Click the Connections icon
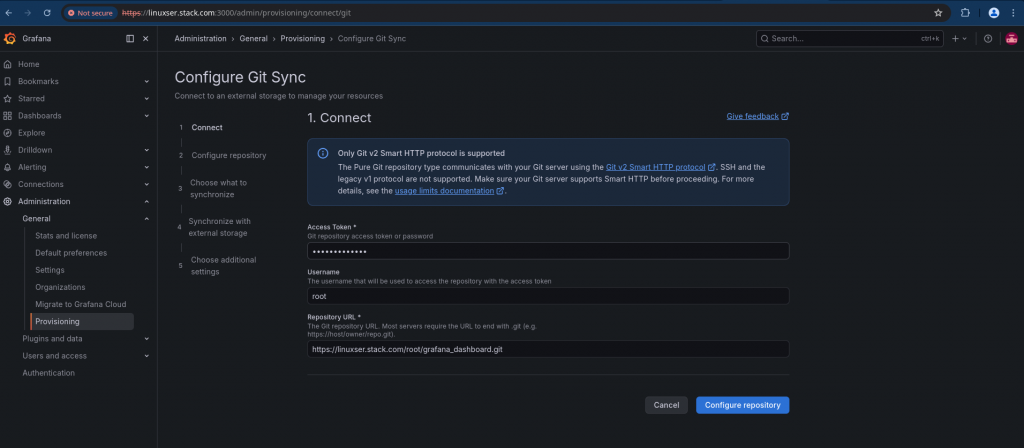This screenshot has width=1024, height=448. pyautogui.click(x=8, y=184)
